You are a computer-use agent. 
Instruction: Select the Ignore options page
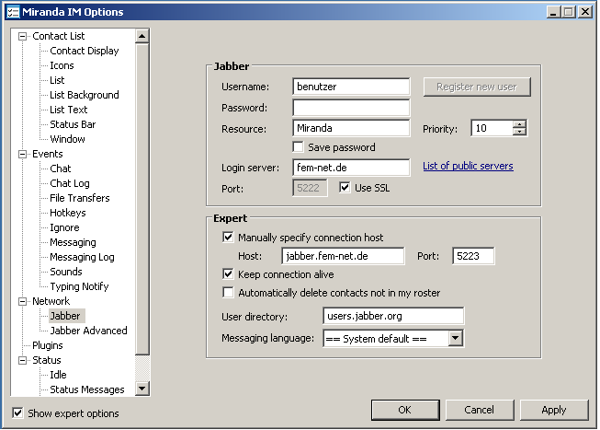pyautogui.click(x=64, y=228)
